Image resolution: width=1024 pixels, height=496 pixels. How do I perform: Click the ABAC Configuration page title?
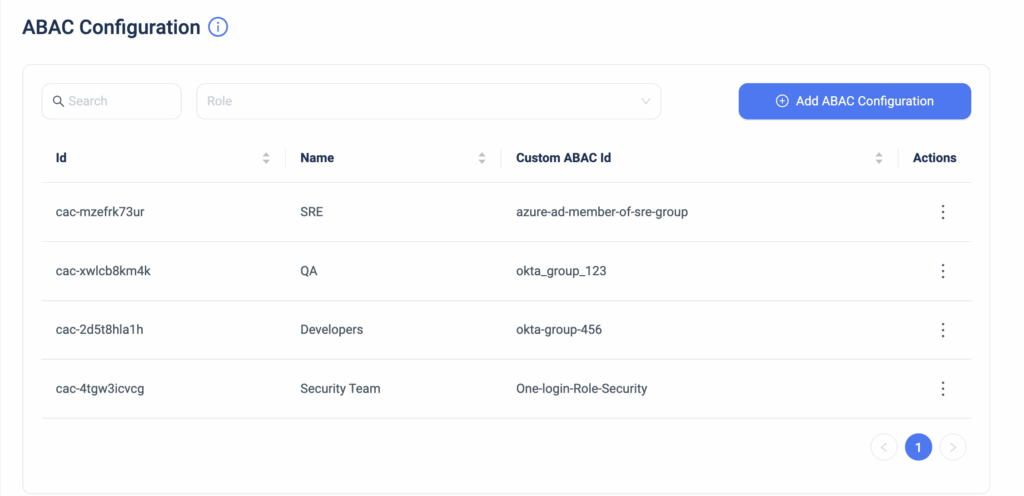click(112, 27)
